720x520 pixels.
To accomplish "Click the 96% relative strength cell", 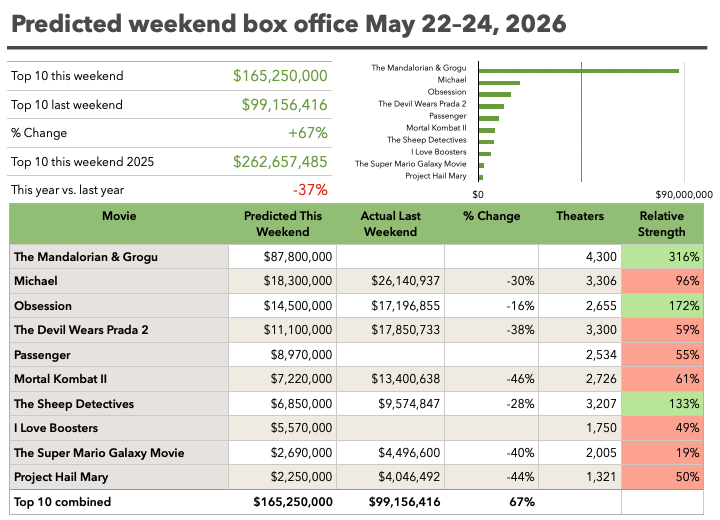I will 663,281.
